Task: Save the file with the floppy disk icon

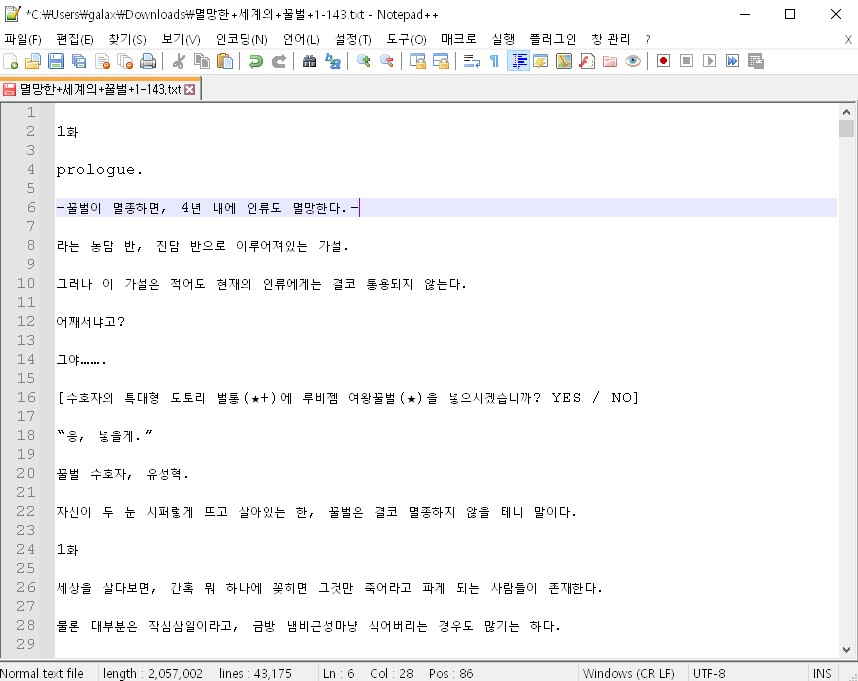Action: coord(56,61)
